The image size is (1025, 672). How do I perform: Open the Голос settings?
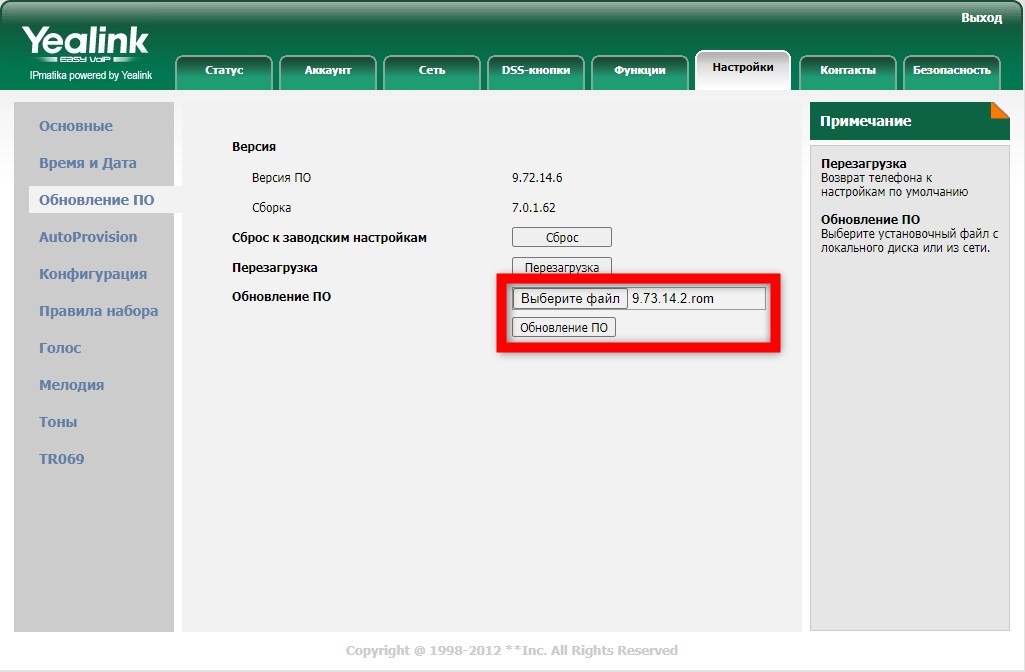point(60,348)
